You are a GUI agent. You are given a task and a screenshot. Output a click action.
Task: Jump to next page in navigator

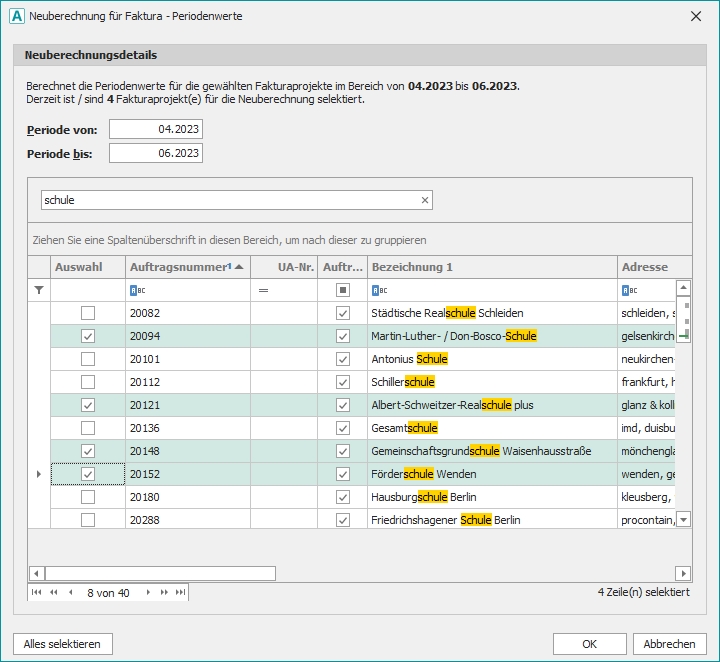click(165, 592)
